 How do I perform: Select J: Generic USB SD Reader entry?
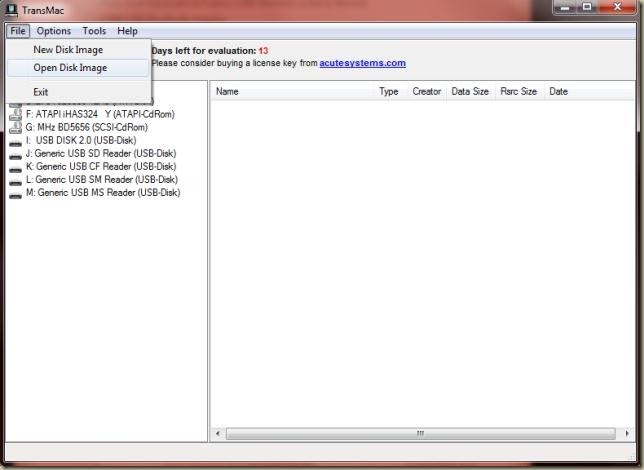click(x=101, y=154)
